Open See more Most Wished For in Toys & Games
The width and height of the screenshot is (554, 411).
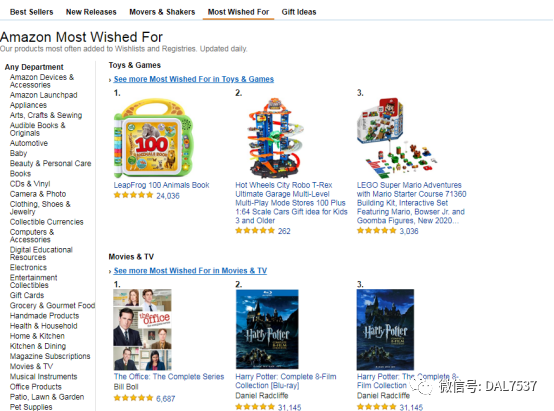pyautogui.click(x=194, y=79)
